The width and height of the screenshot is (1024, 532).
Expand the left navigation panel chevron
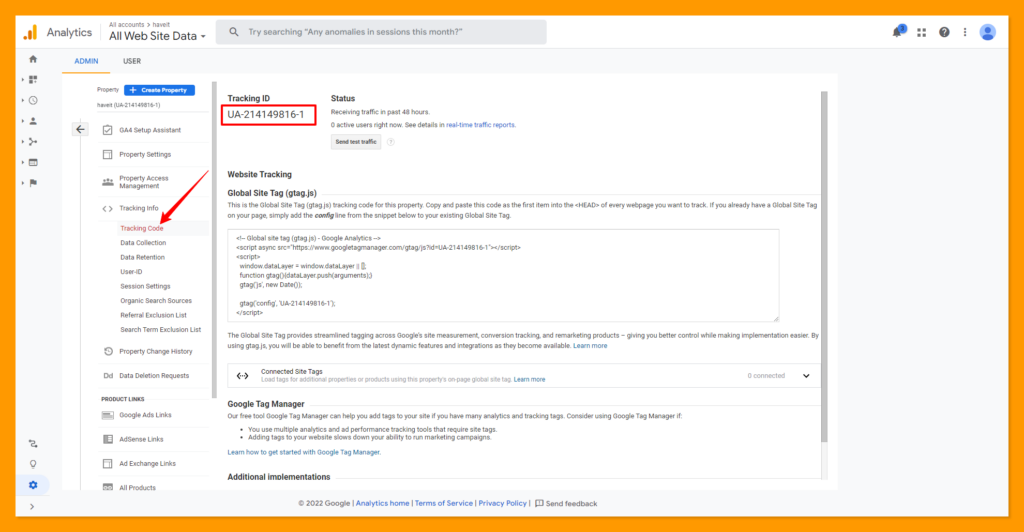click(33, 507)
